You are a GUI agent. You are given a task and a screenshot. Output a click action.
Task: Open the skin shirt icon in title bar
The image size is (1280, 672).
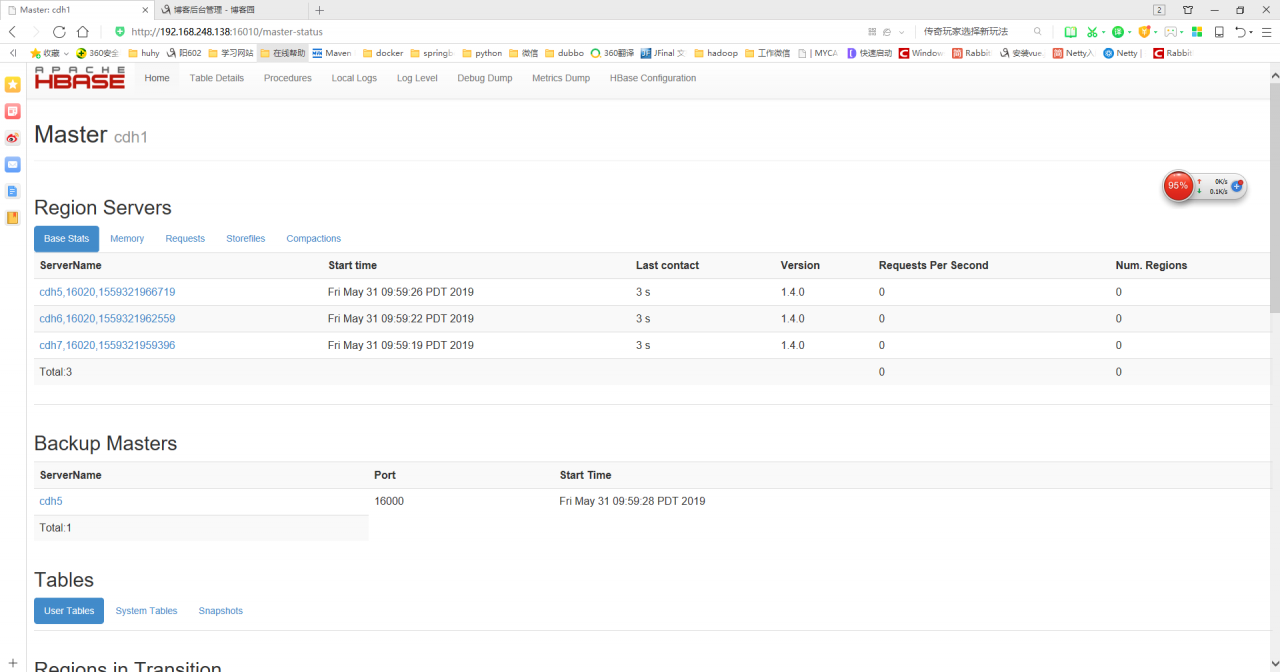[x=1188, y=10]
